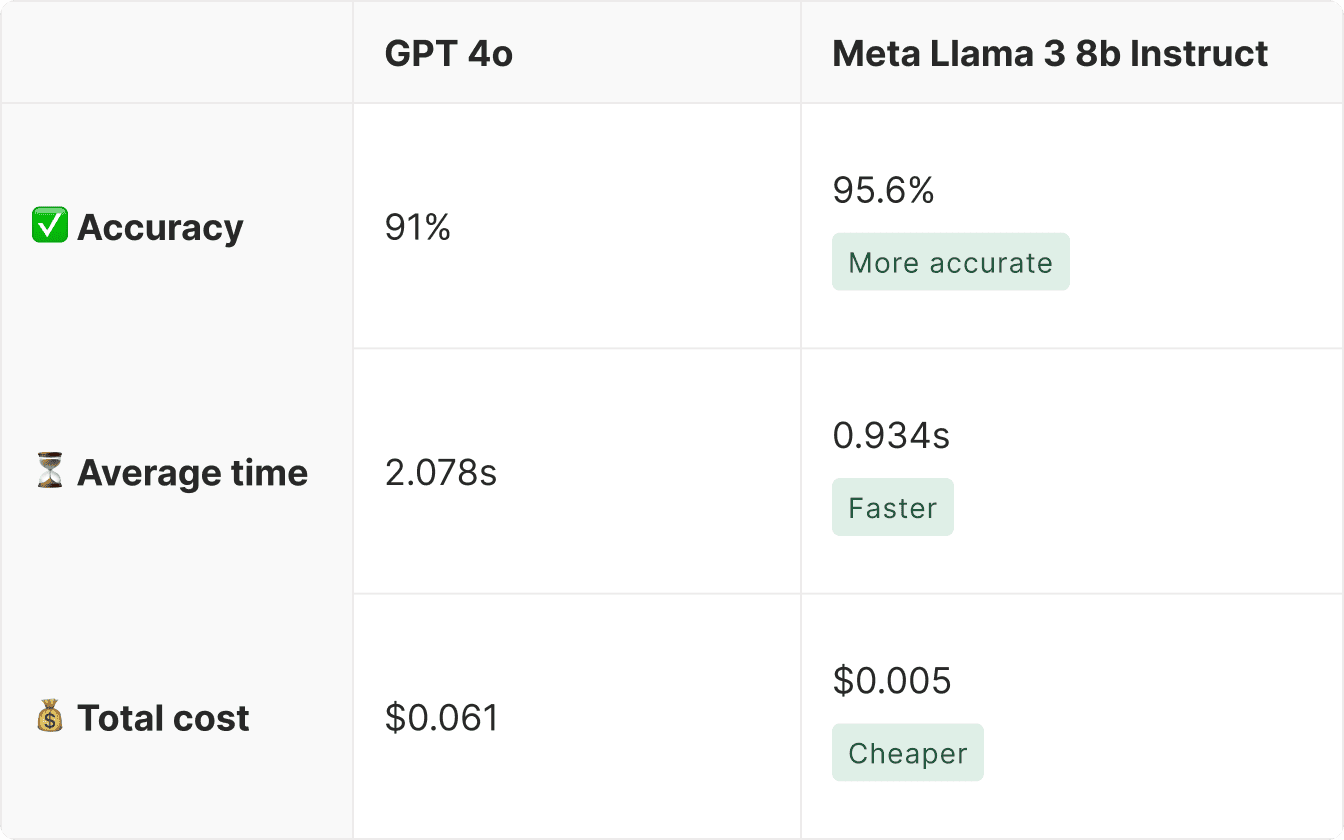Click the More accurate badge
The height and width of the screenshot is (840, 1344).
[x=950, y=263]
